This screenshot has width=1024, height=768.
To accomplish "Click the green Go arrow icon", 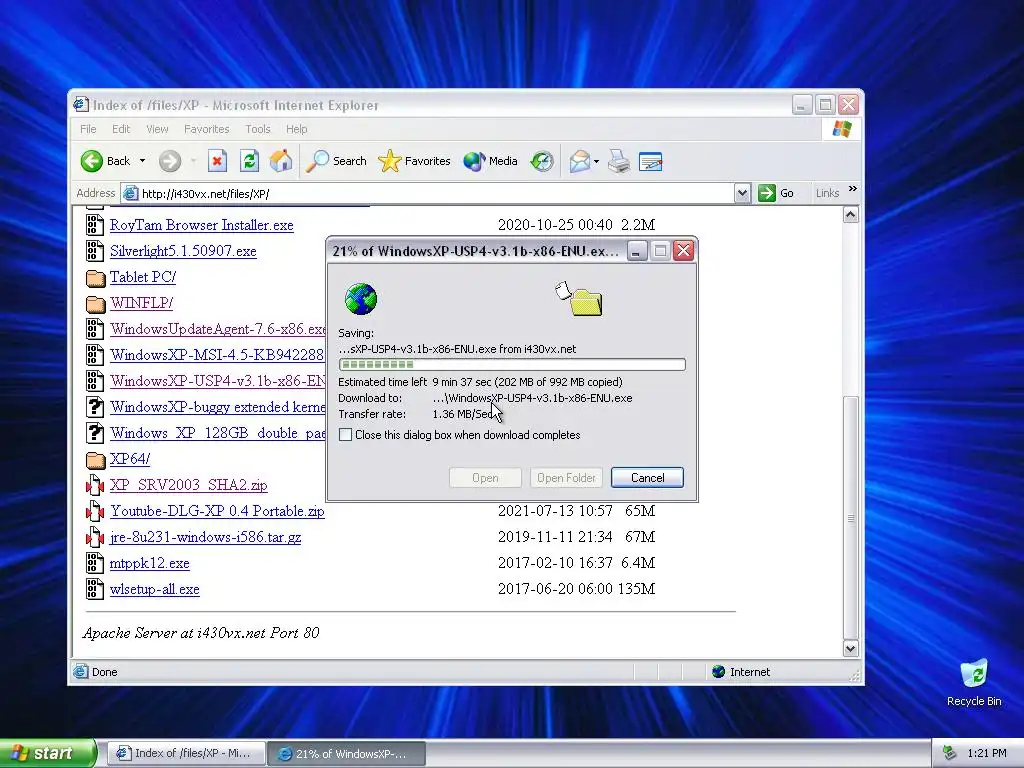I will coord(767,193).
